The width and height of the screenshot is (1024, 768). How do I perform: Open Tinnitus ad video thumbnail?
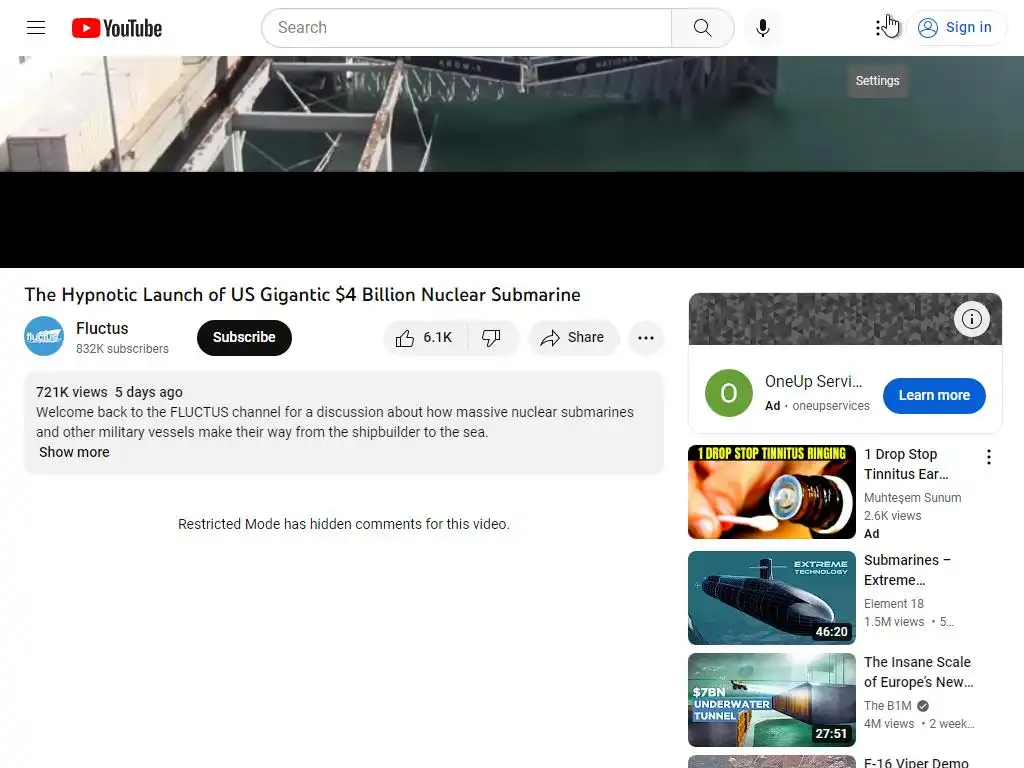[x=771, y=492]
